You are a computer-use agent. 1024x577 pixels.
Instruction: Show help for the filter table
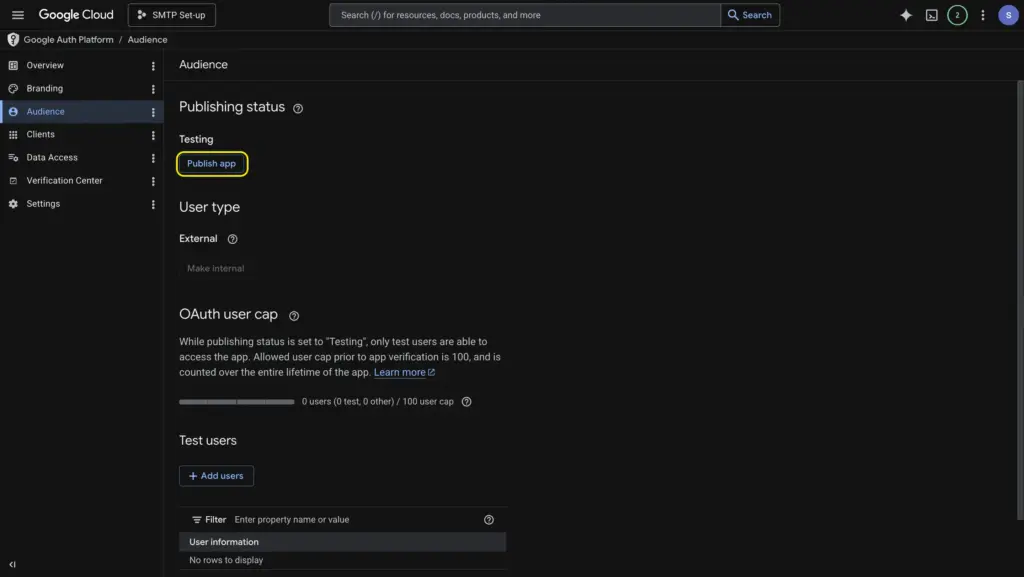tap(488, 520)
